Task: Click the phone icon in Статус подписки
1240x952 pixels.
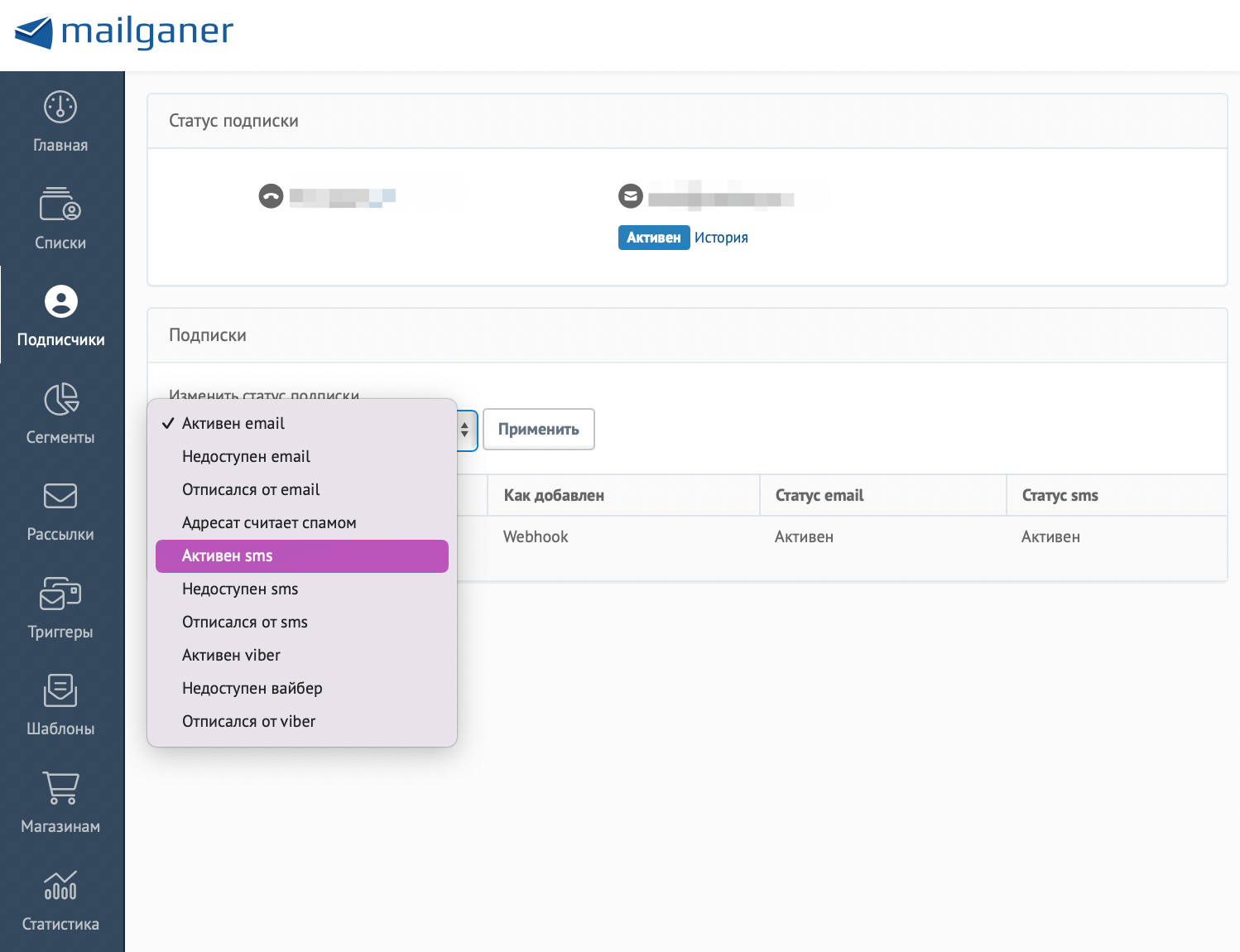Action: (x=271, y=196)
